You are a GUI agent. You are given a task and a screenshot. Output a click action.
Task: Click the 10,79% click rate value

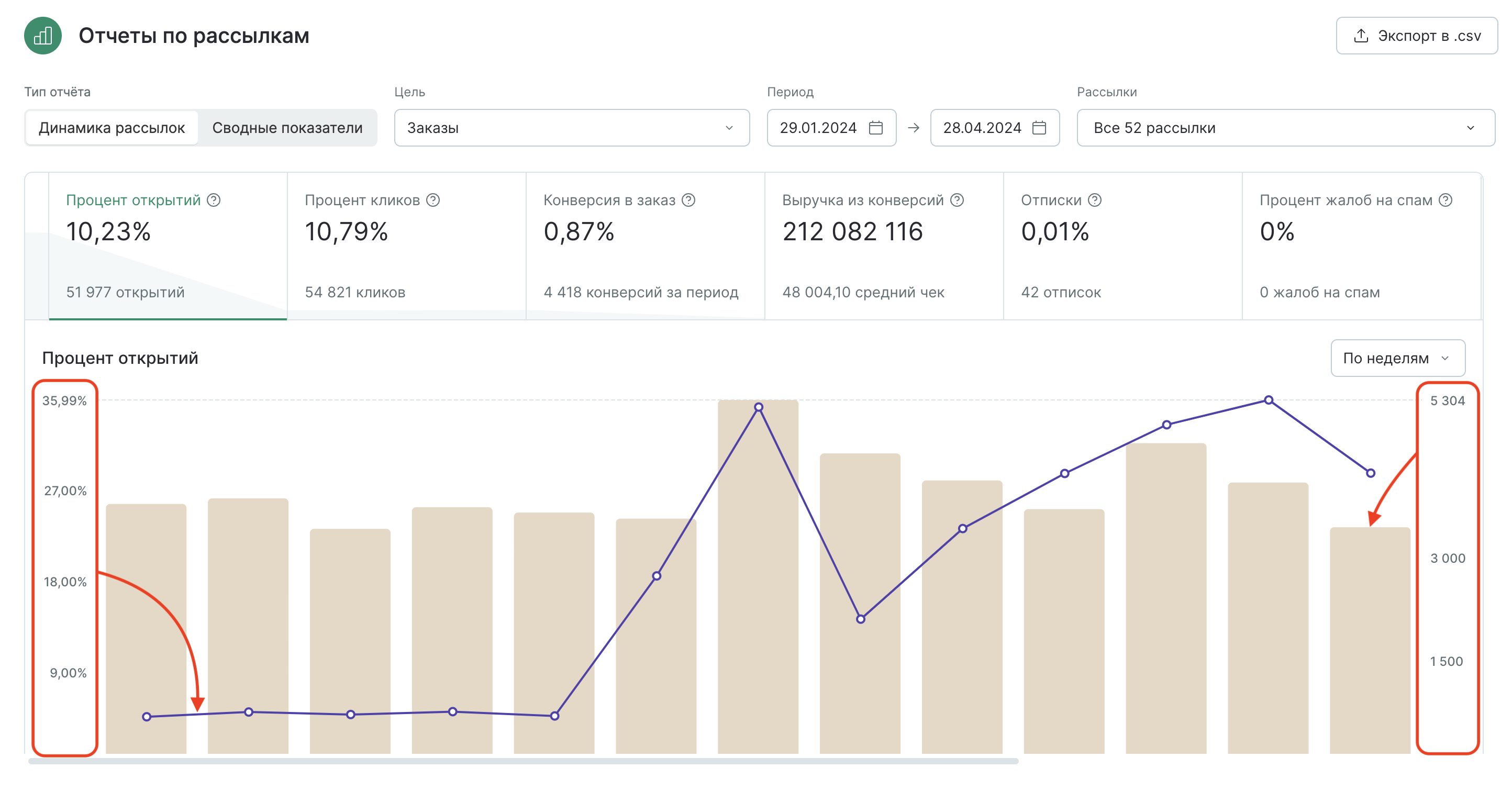pyautogui.click(x=346, y=231)
